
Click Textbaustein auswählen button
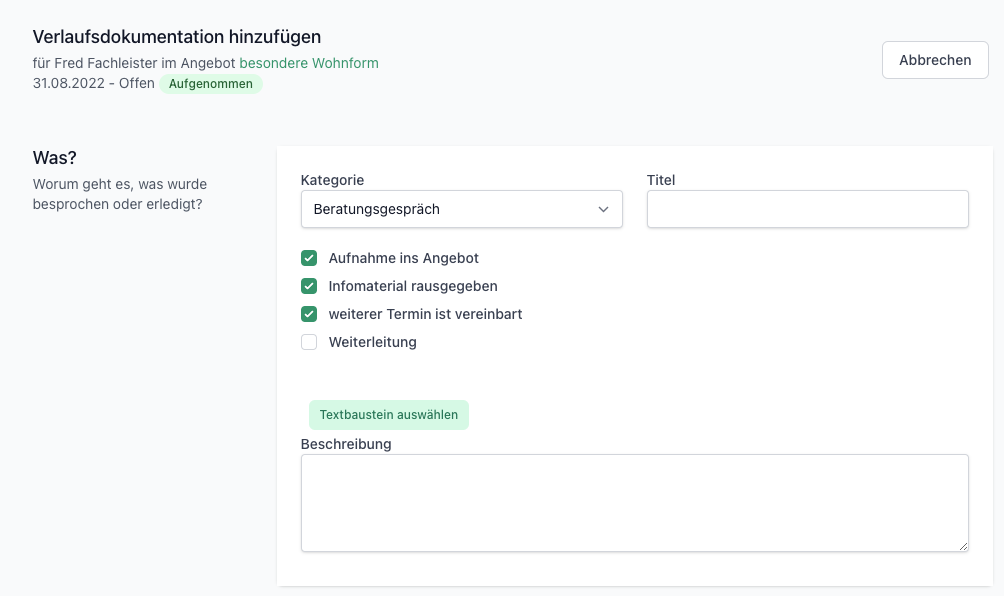389,415
